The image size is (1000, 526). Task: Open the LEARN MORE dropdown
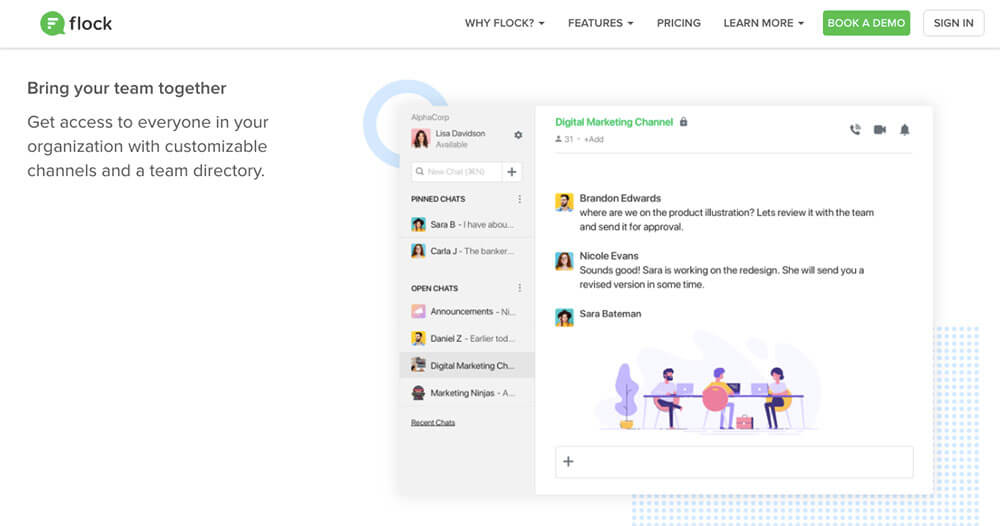(763, 23)
